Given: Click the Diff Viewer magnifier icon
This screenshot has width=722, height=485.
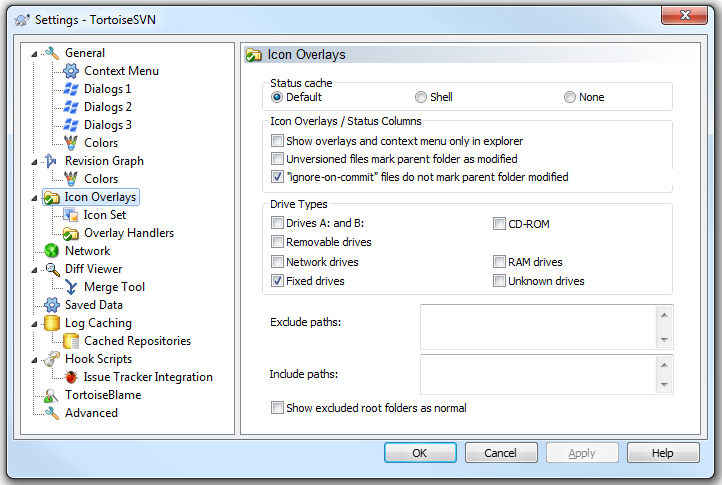Looking at the screenshot, I should click(52, 269).
